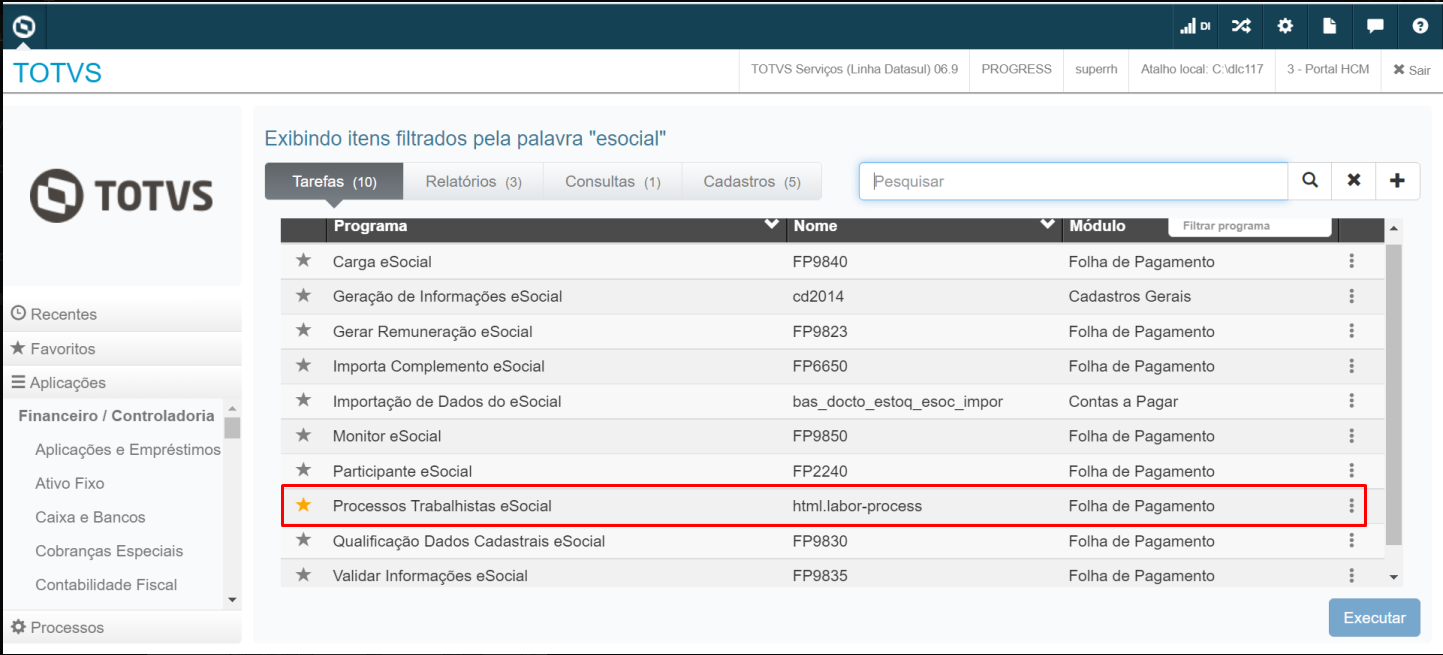Clear the search with the X icon
The height and width of the screenshot is (655, 1443).
(x=1354, y=181)
